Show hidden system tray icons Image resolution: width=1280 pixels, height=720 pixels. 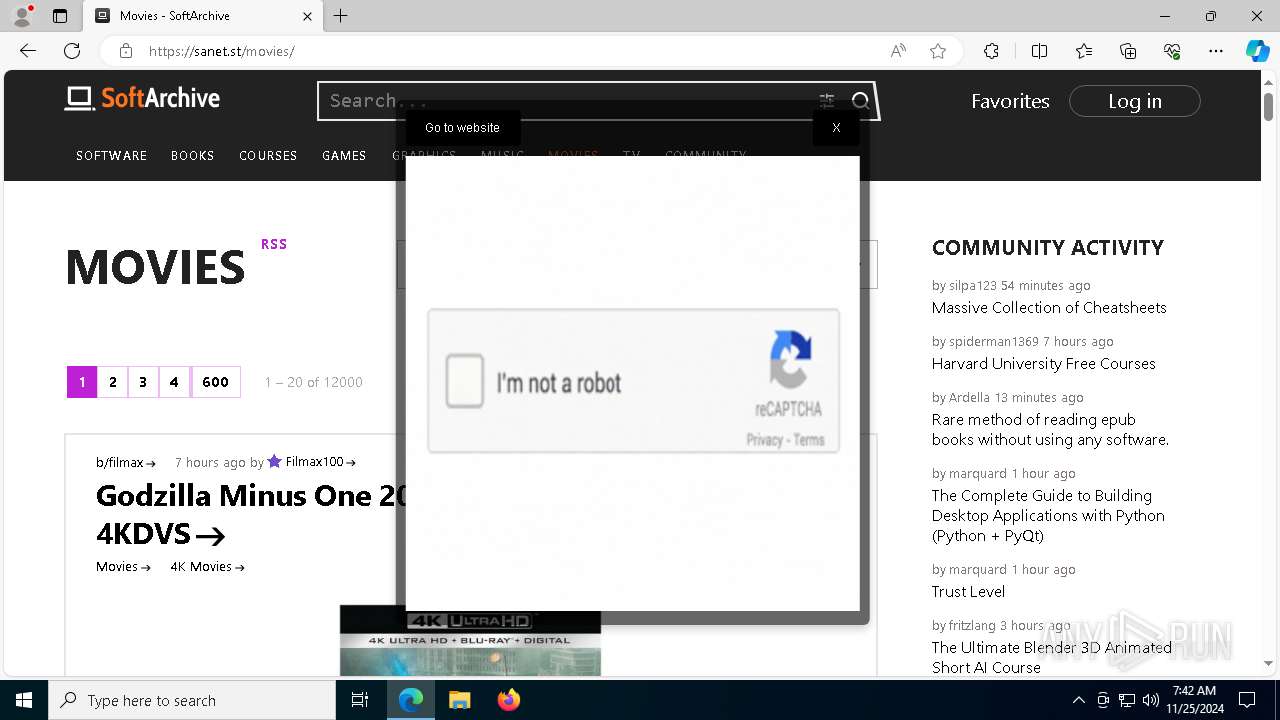click(x=1078, y=700)
